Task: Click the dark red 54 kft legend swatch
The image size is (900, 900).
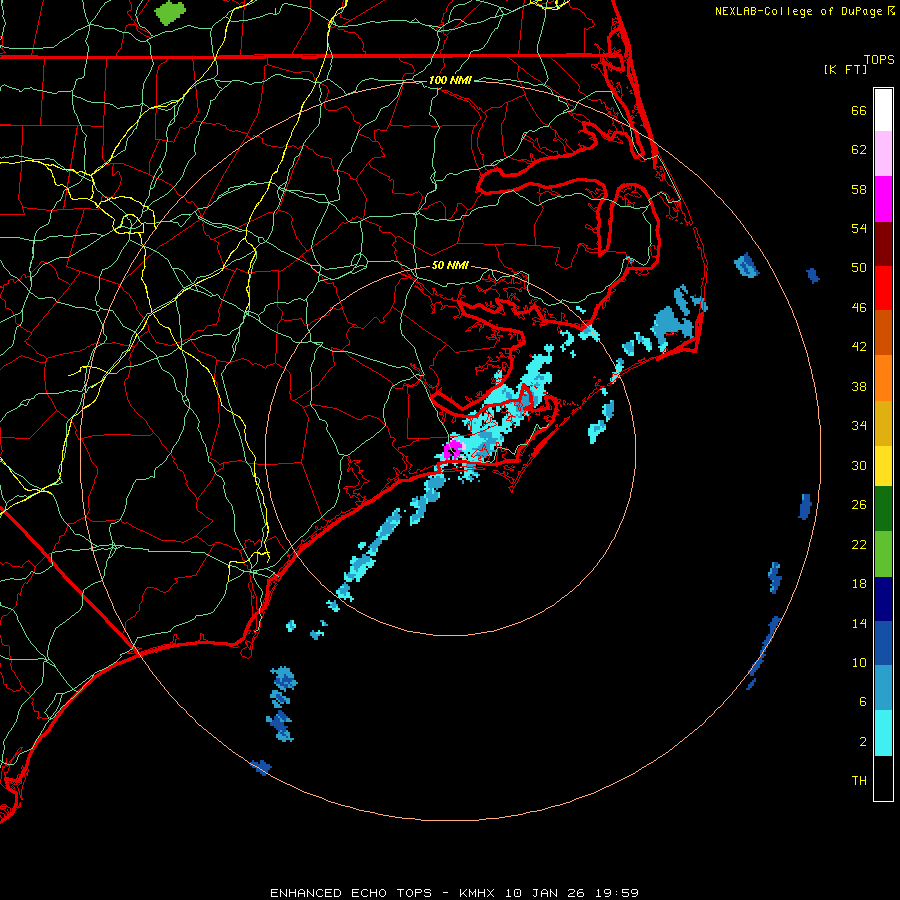Action: (x=883, y=243)
